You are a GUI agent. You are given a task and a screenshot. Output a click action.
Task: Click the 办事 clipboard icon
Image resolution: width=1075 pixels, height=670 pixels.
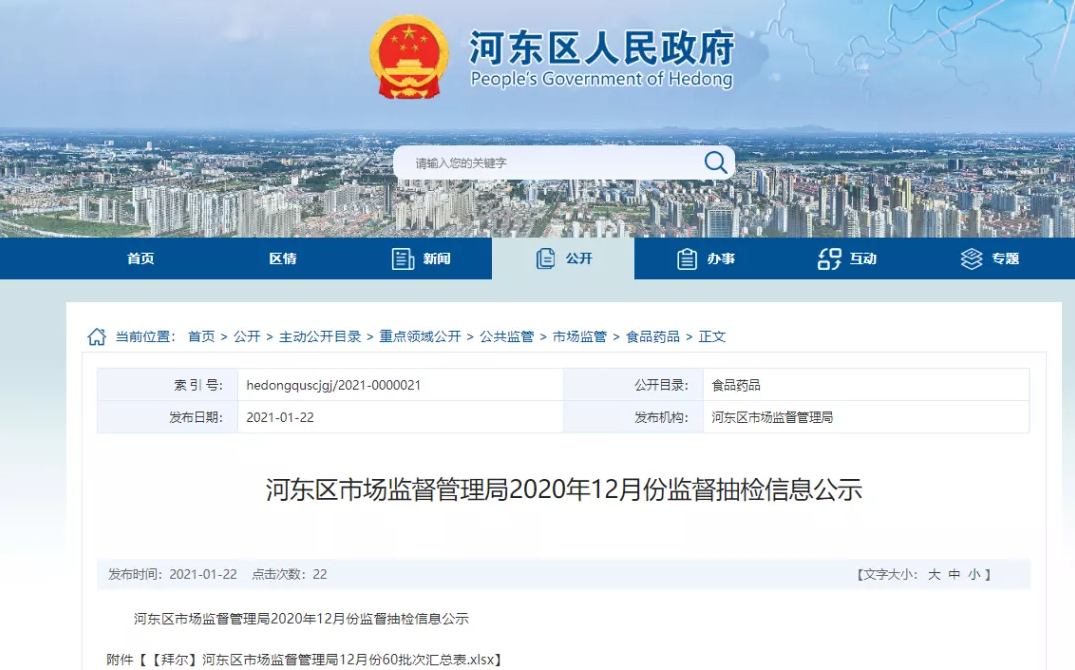pyautogui.click(x=687, y=259)
